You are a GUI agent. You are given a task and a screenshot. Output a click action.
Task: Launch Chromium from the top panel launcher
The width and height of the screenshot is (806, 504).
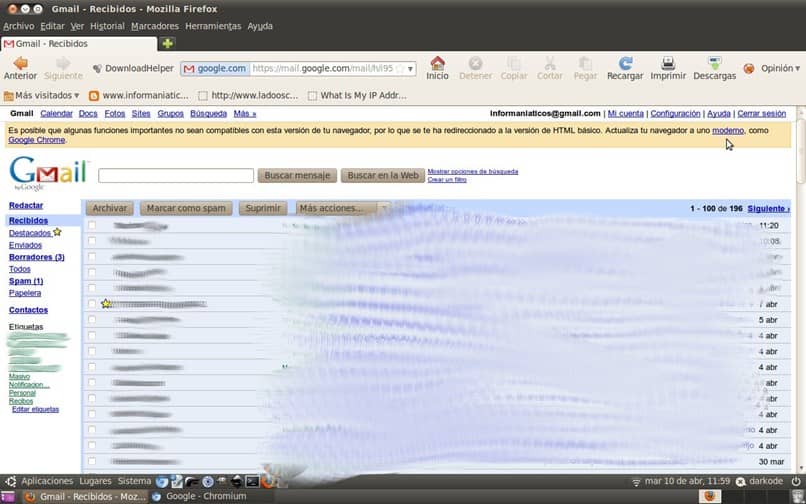(162, 481)
